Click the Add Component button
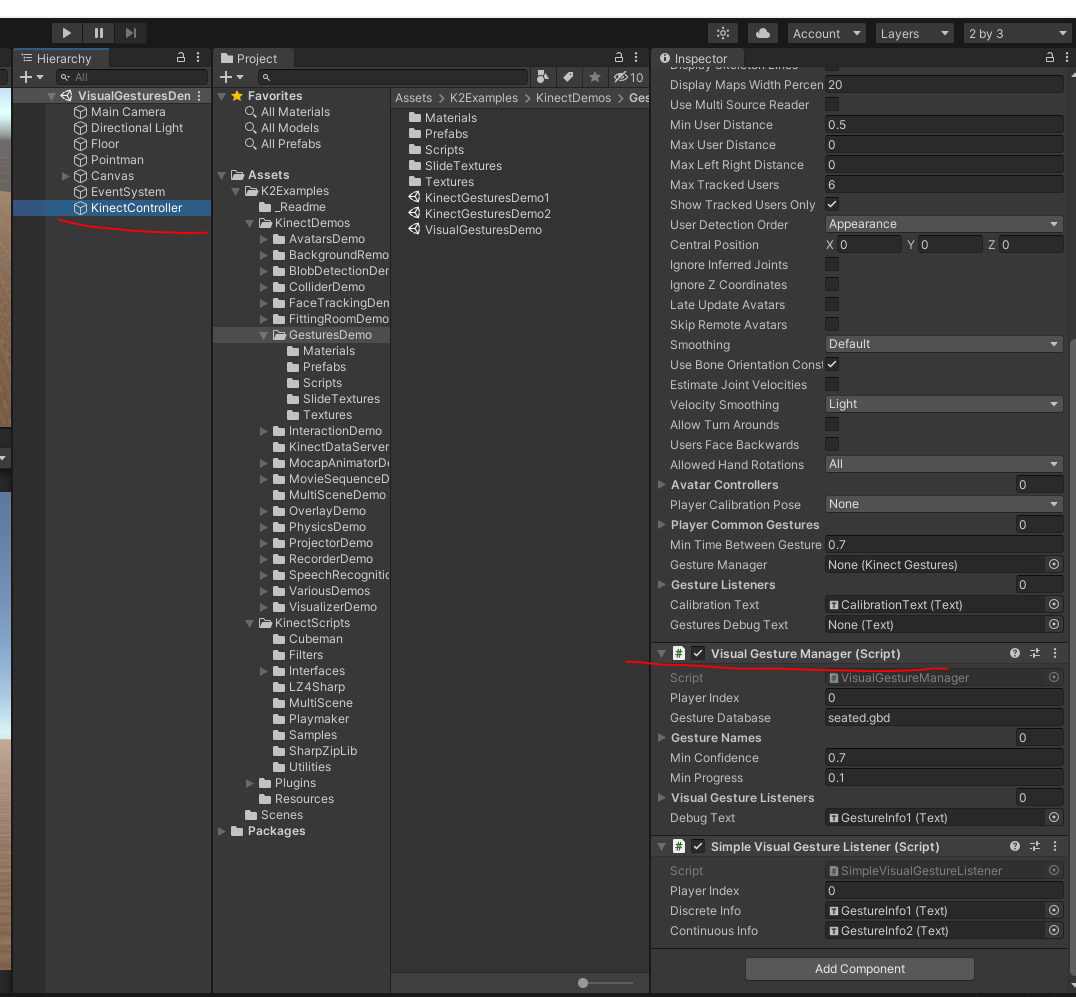 [859, 969]
